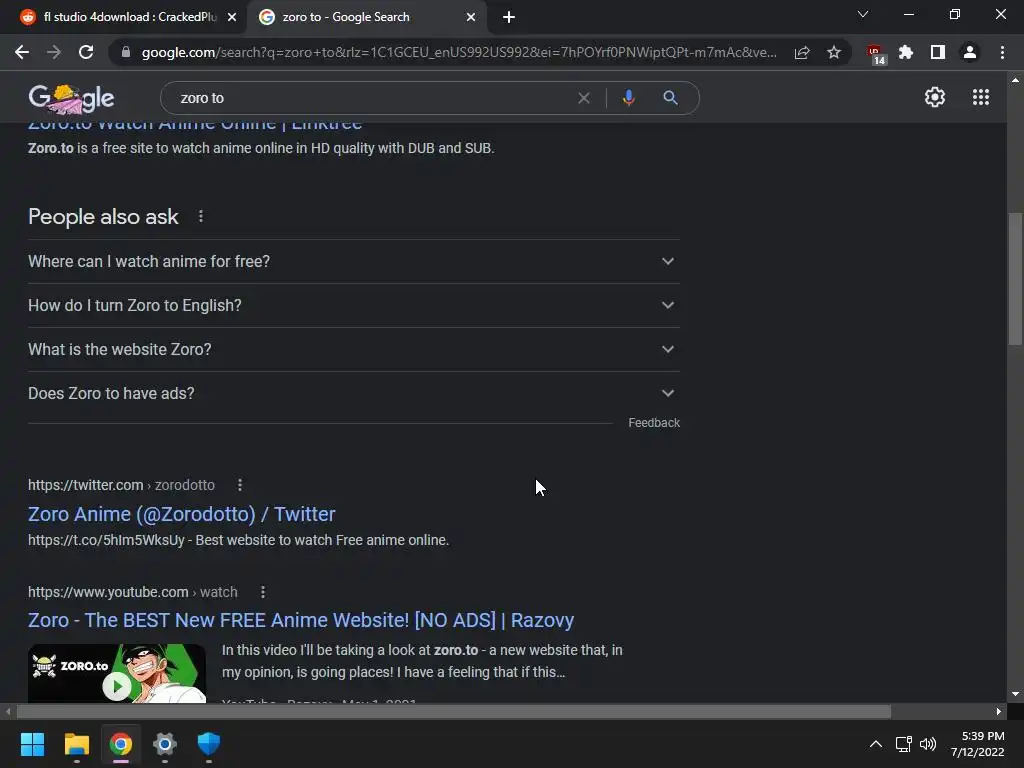Viewport: 1024px width, 768px height.
Task: Expand 'Does Zoro to have ads?'
Action: click(353, 393)
